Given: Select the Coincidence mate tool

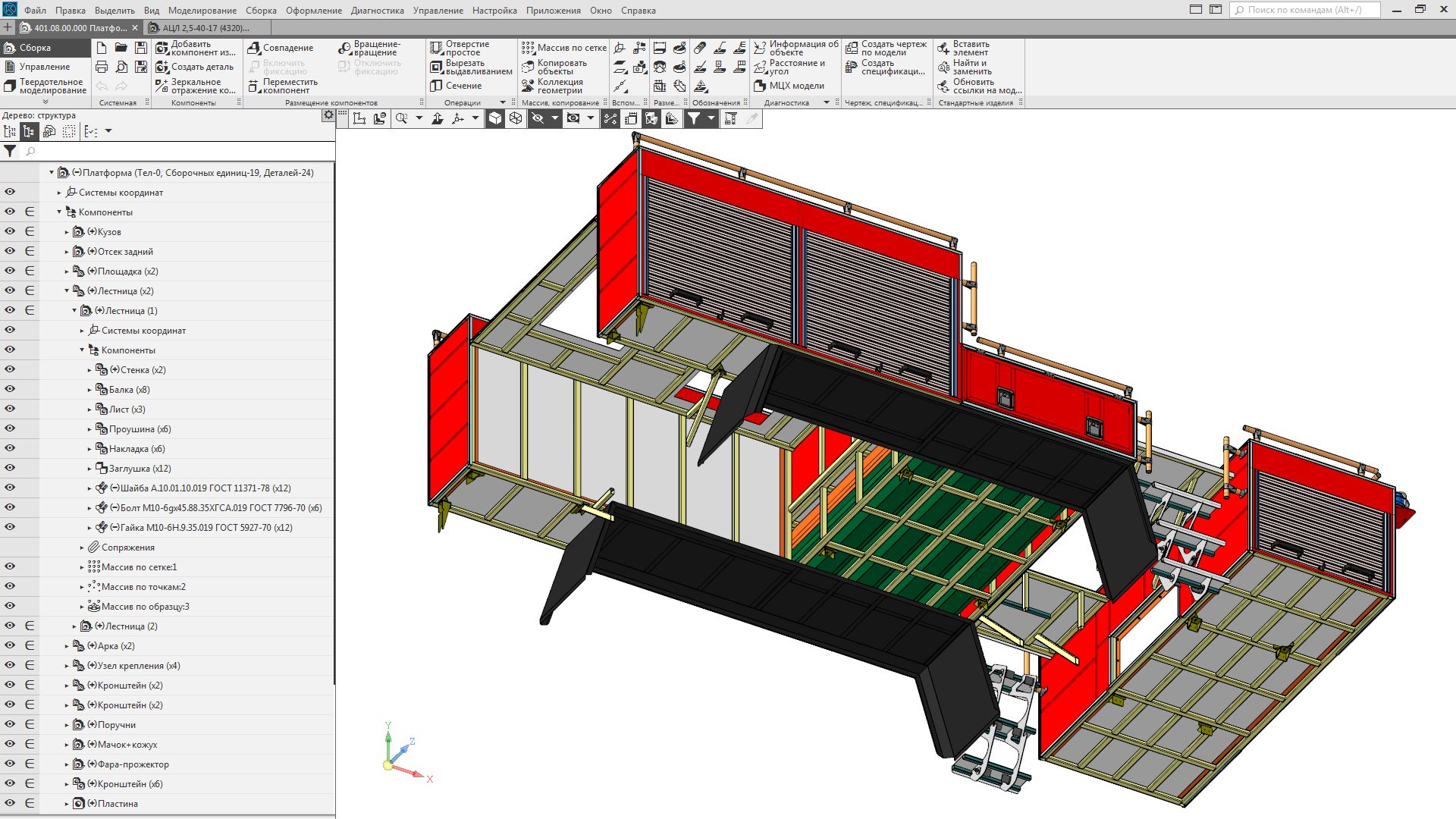Looking at the screenshot, I should [x=255, y=48].
